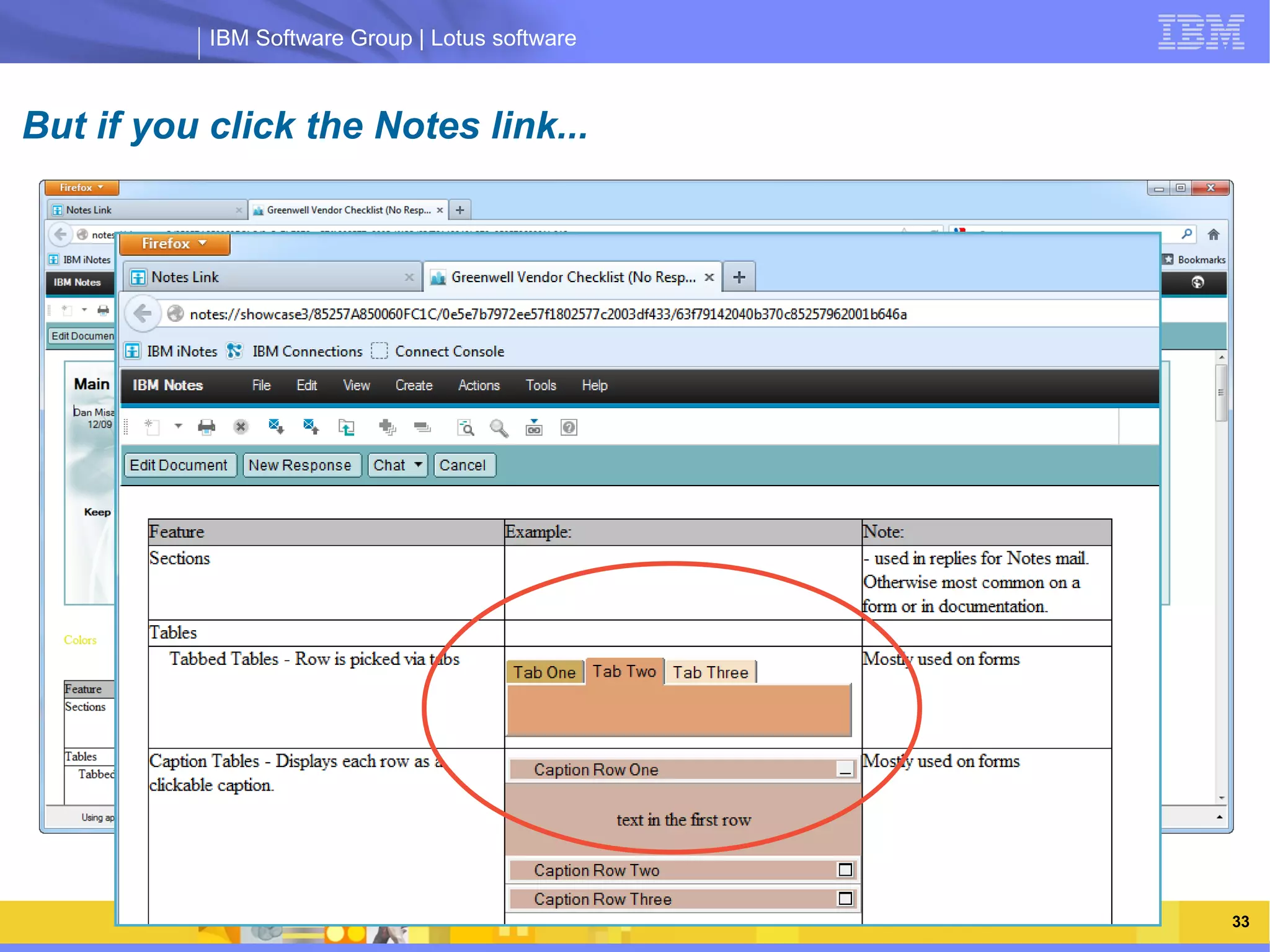Click the IBM Notes logo text in front window
1270x952 pixels.
point(168,385)
